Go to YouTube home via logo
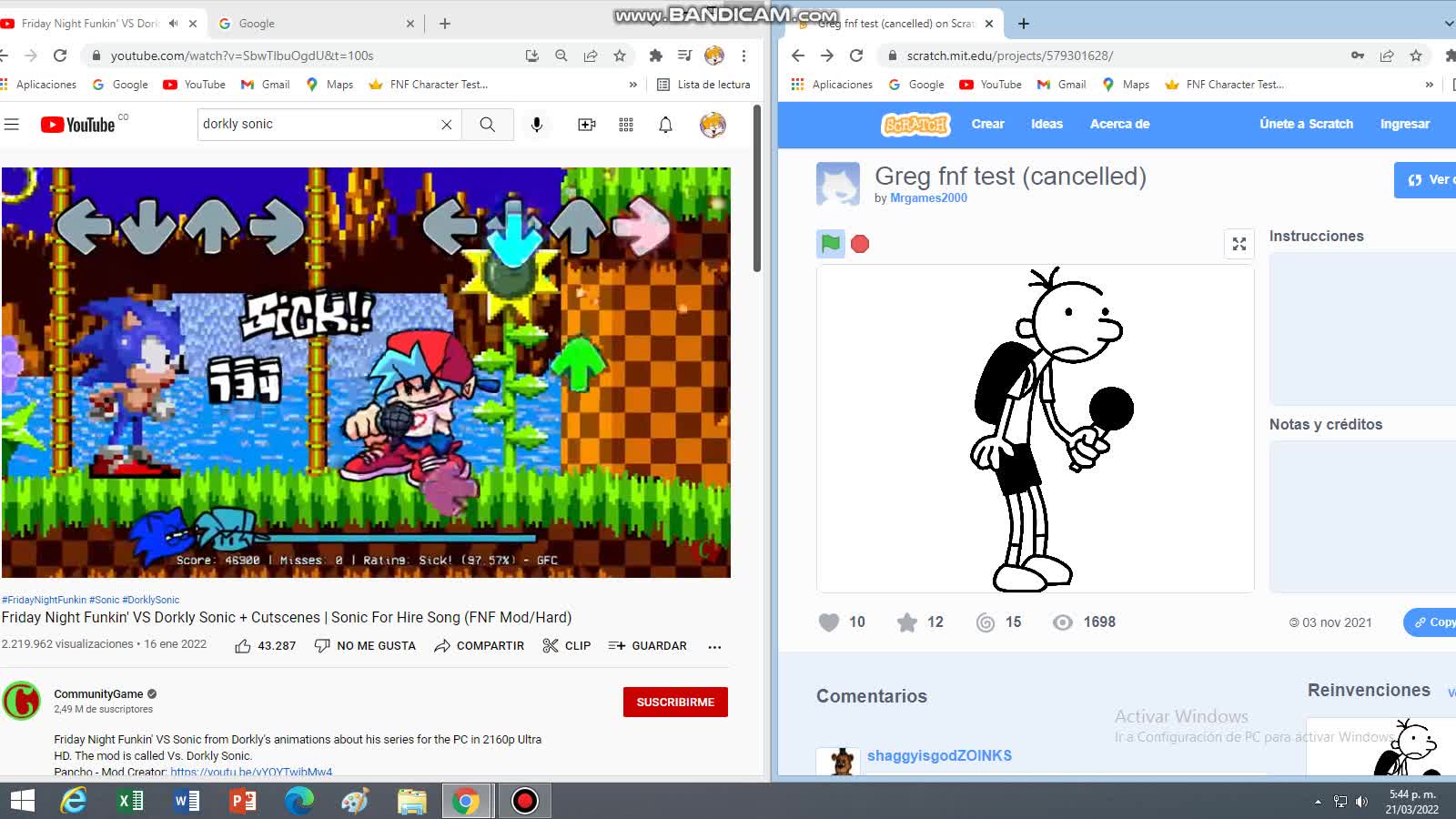 (x=78, y=125)
